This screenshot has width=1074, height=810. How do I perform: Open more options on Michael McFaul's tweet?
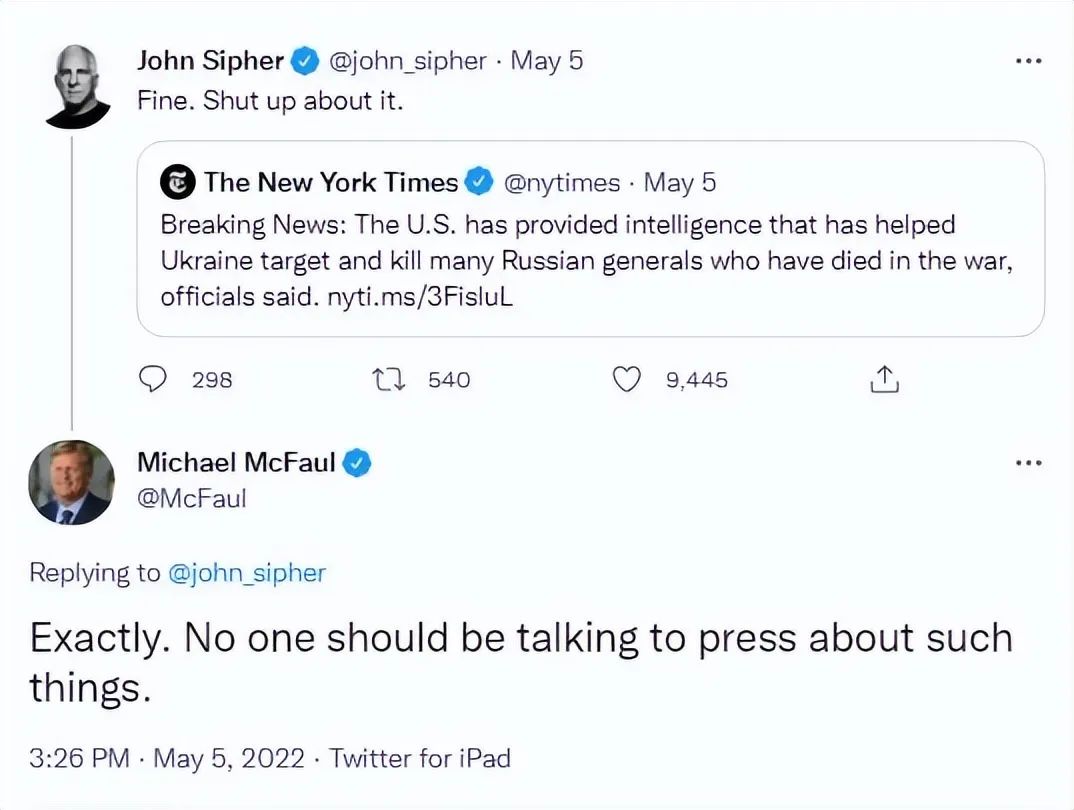point(1029,463)
